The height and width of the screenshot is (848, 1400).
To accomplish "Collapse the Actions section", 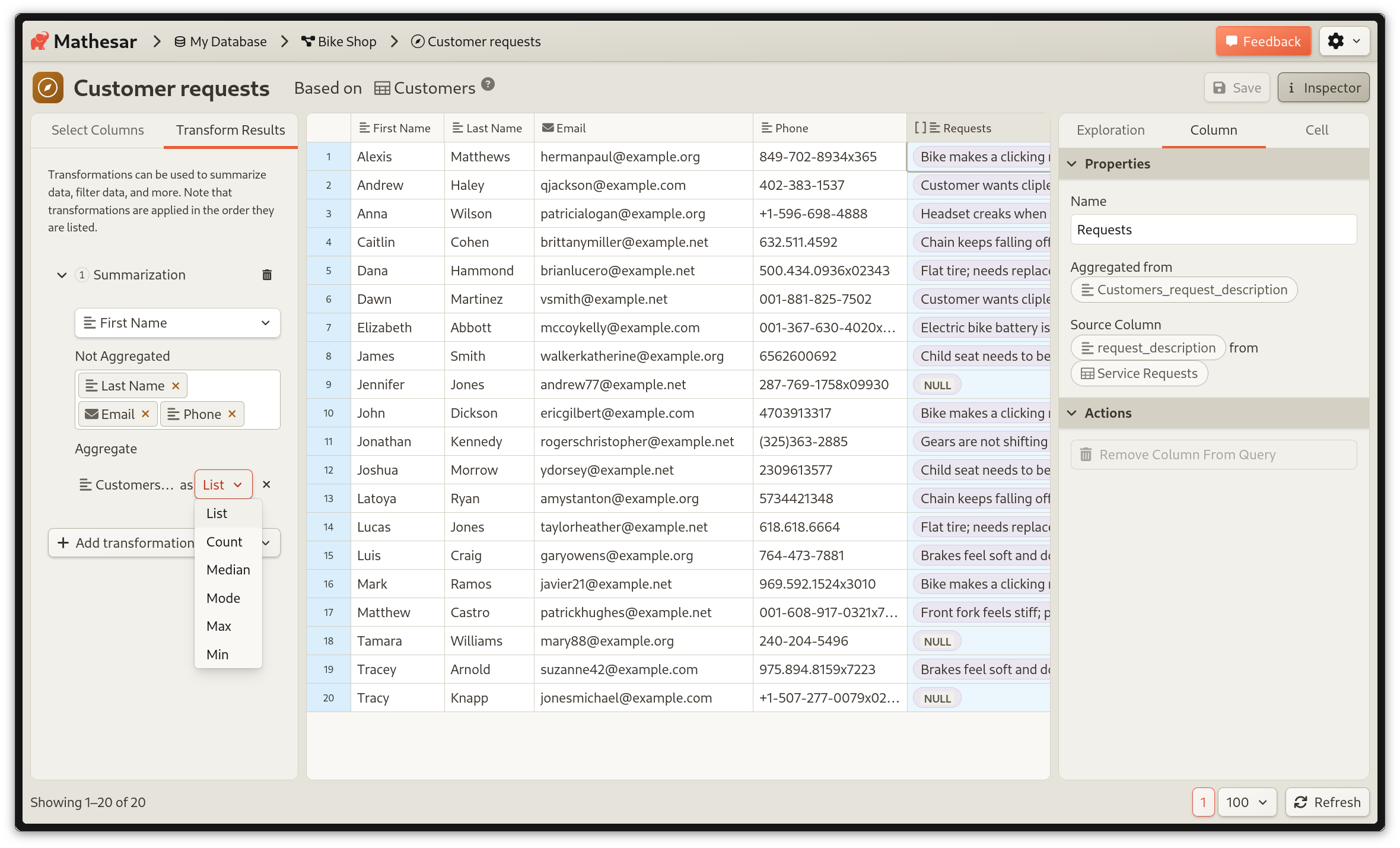I will pyautogui.click(x=1214, y=413).
